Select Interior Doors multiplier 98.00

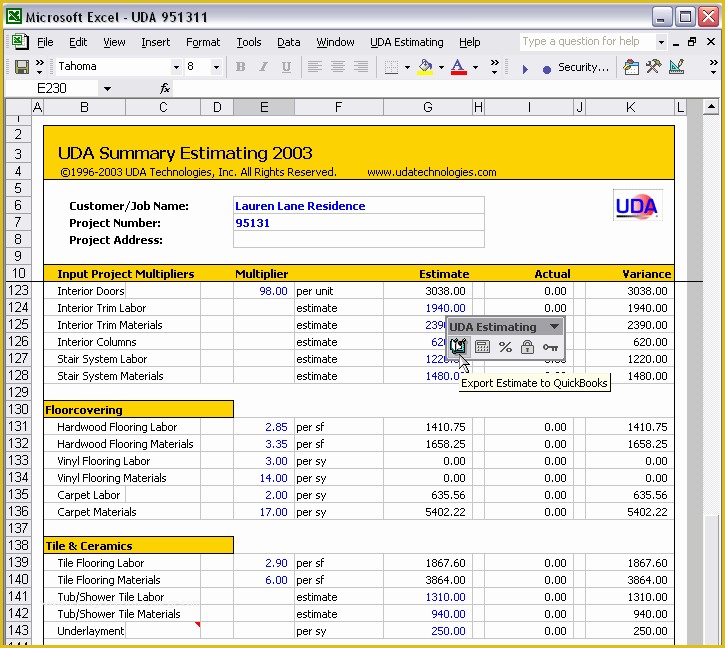tap(264, 291)
